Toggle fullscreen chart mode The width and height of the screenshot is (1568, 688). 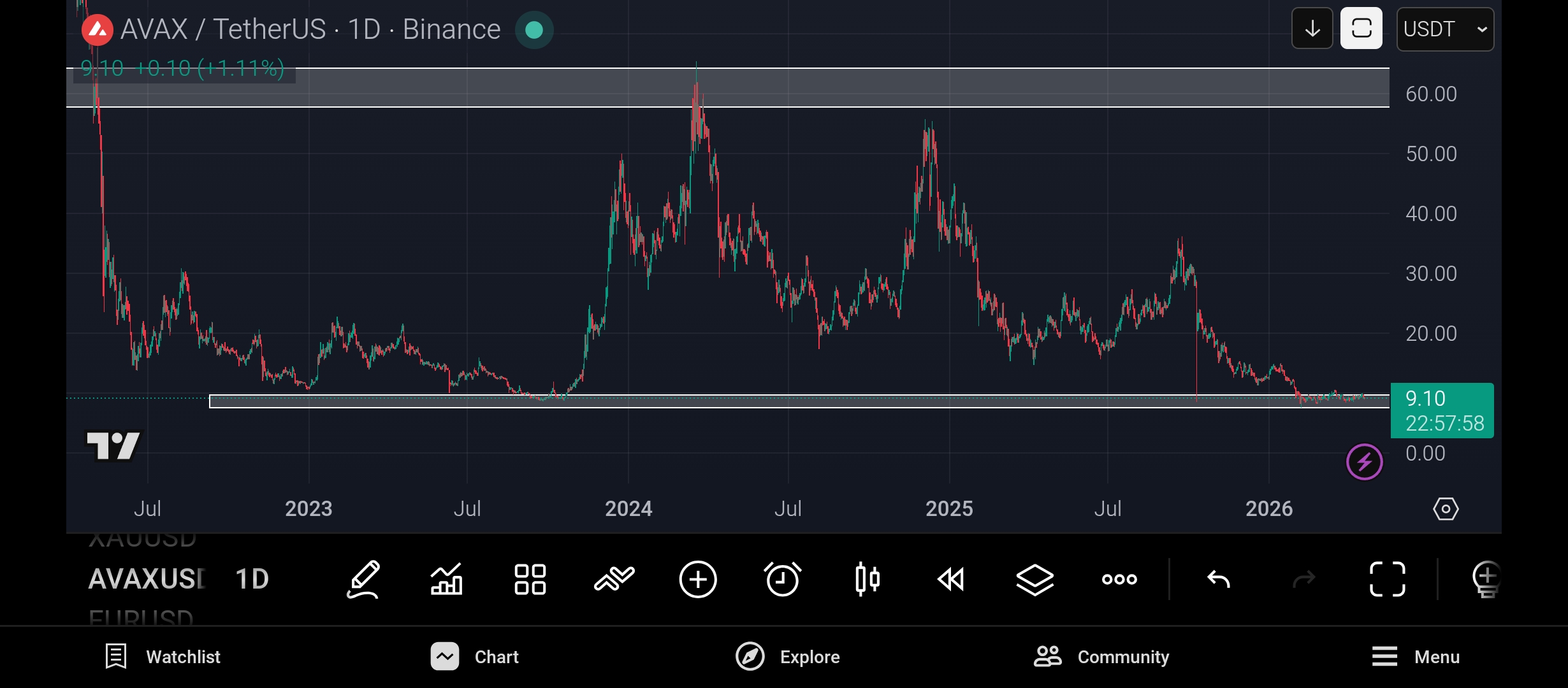(x=1387, y=579)
